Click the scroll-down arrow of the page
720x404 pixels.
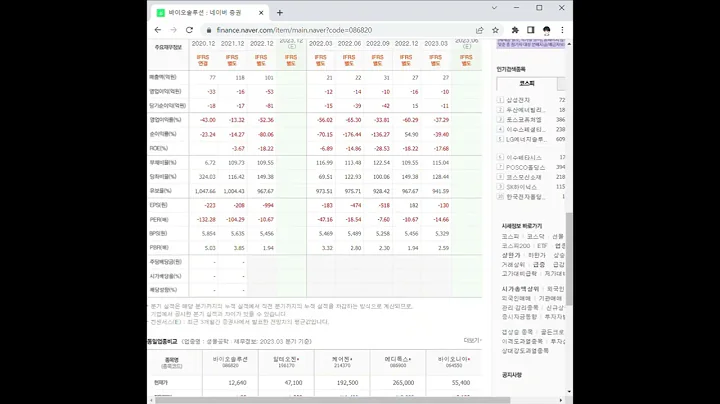coord(569,392)
